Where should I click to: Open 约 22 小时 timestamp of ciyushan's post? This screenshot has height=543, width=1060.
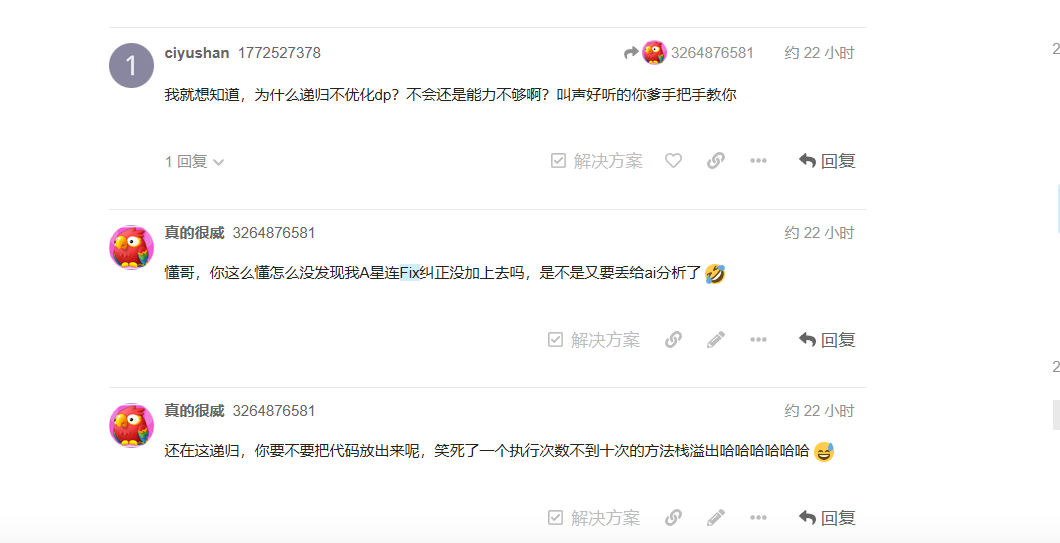pos(819,53)
